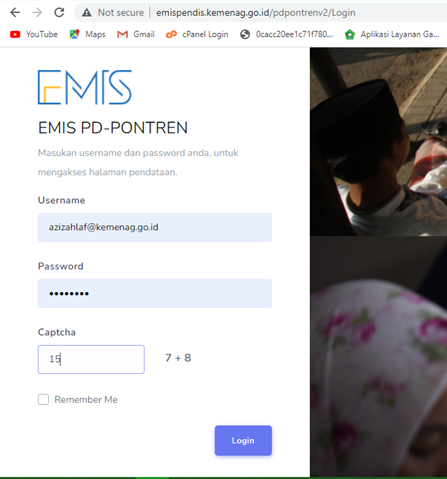Focus the Username input field
Screen dimensions: 447x479
155,227
